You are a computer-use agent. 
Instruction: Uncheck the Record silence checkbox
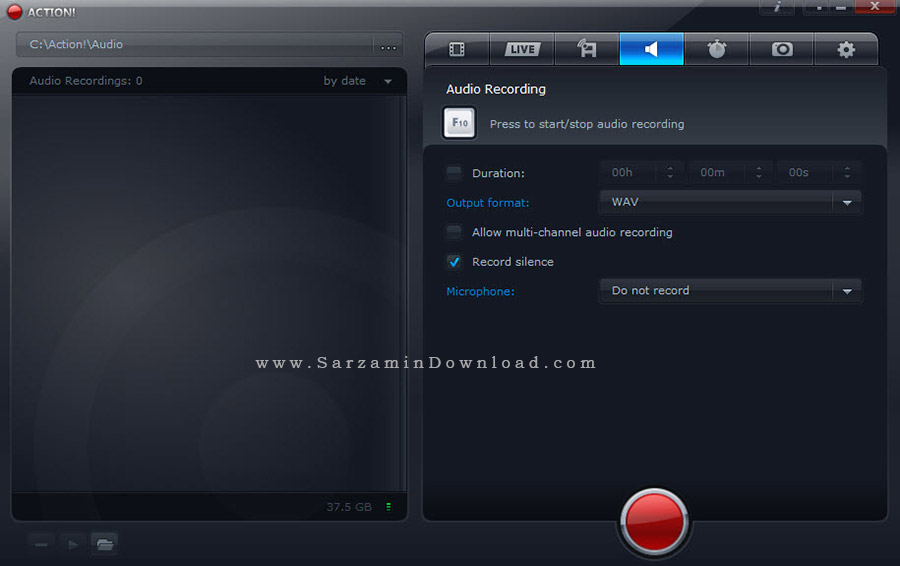[454, 262]
